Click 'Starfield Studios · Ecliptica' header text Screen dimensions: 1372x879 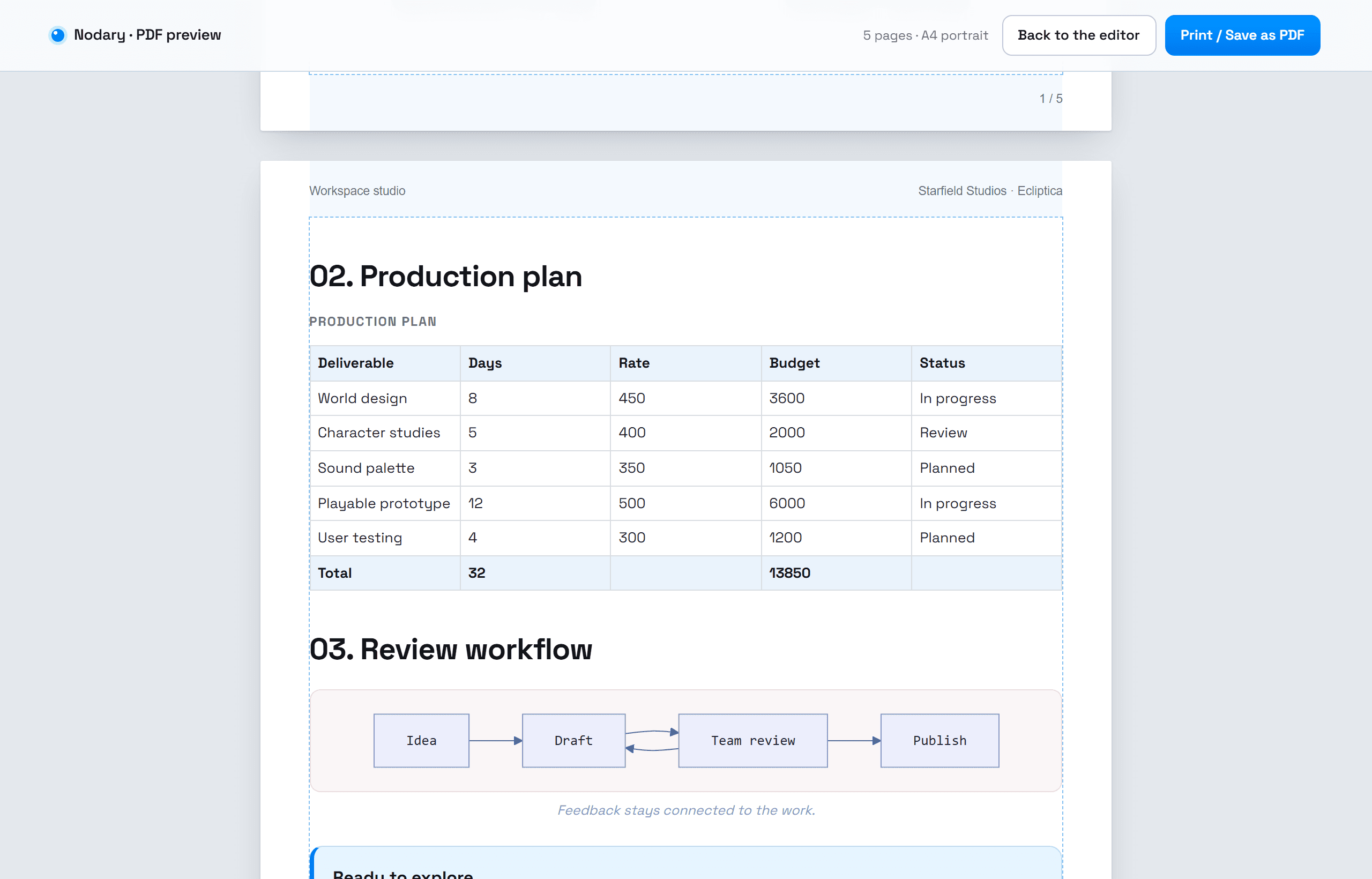990,191
